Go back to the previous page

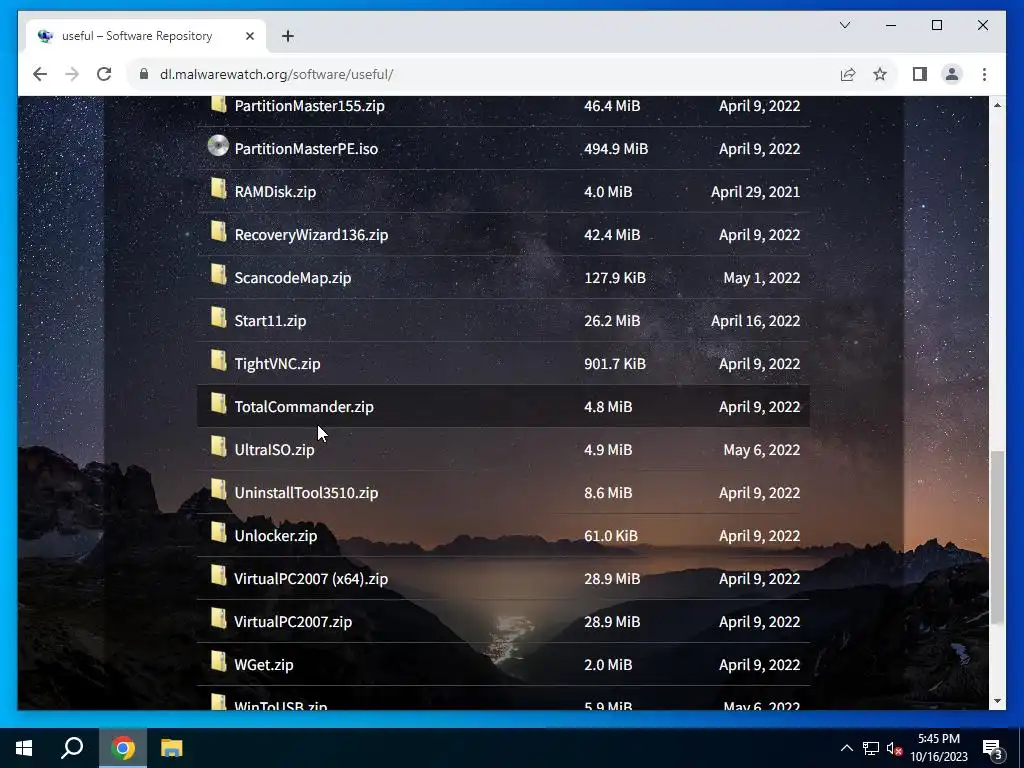40,74
